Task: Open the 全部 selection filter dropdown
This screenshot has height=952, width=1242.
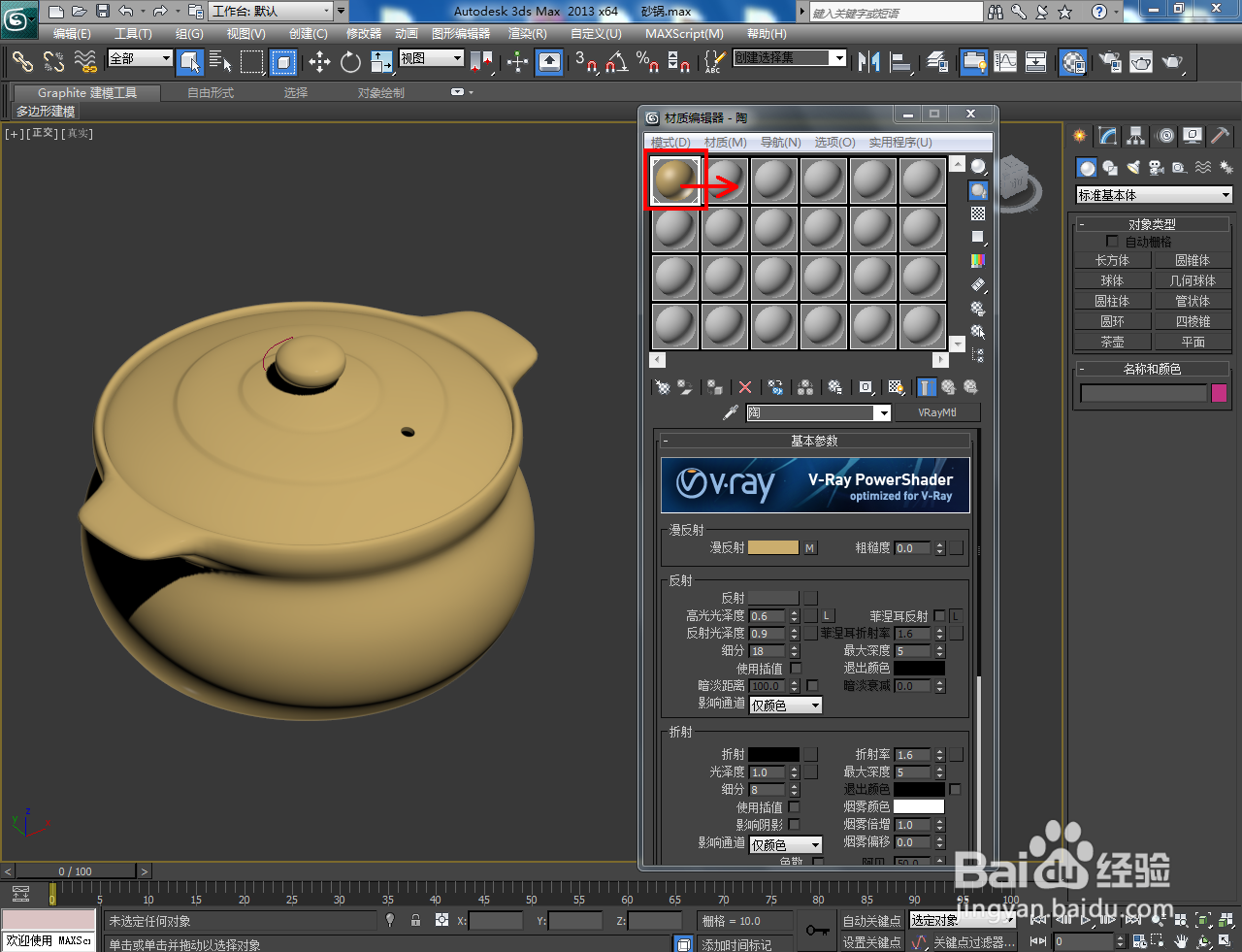Action: [140, 59]
